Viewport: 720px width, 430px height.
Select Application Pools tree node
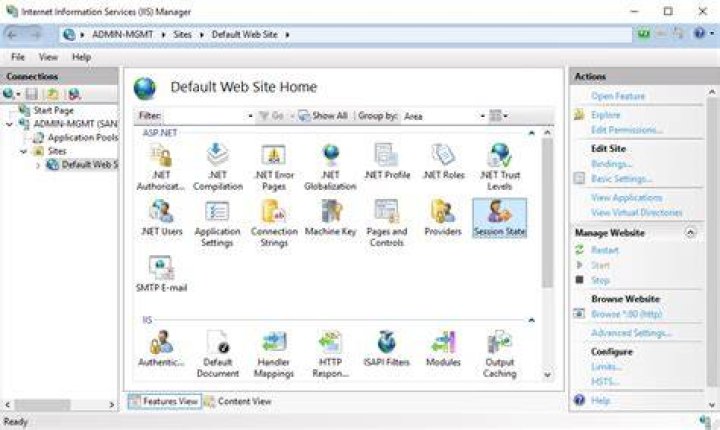(83, 137)
